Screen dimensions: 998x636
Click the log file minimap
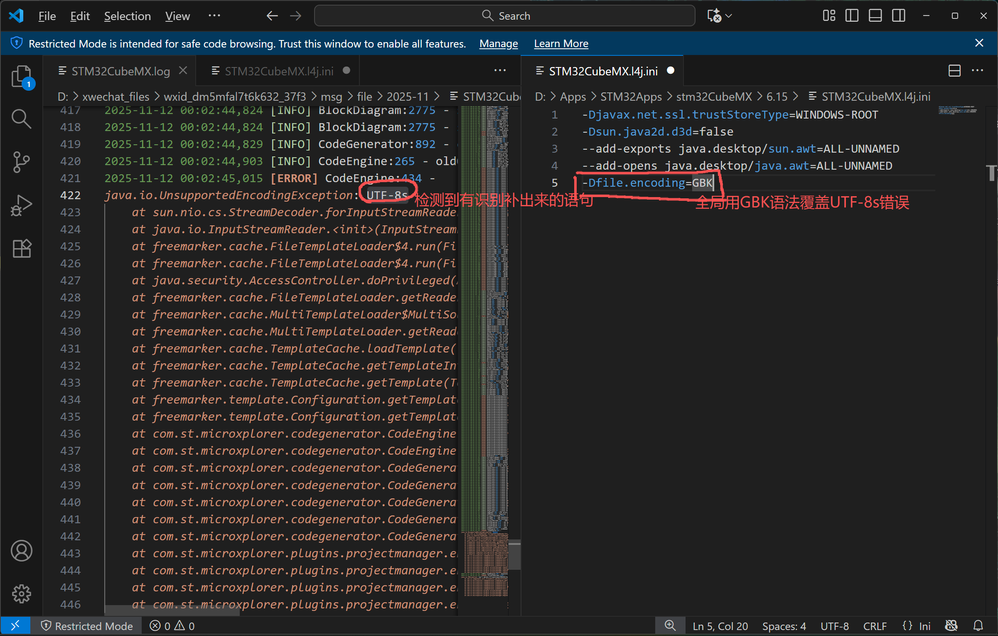click(484, 350)
